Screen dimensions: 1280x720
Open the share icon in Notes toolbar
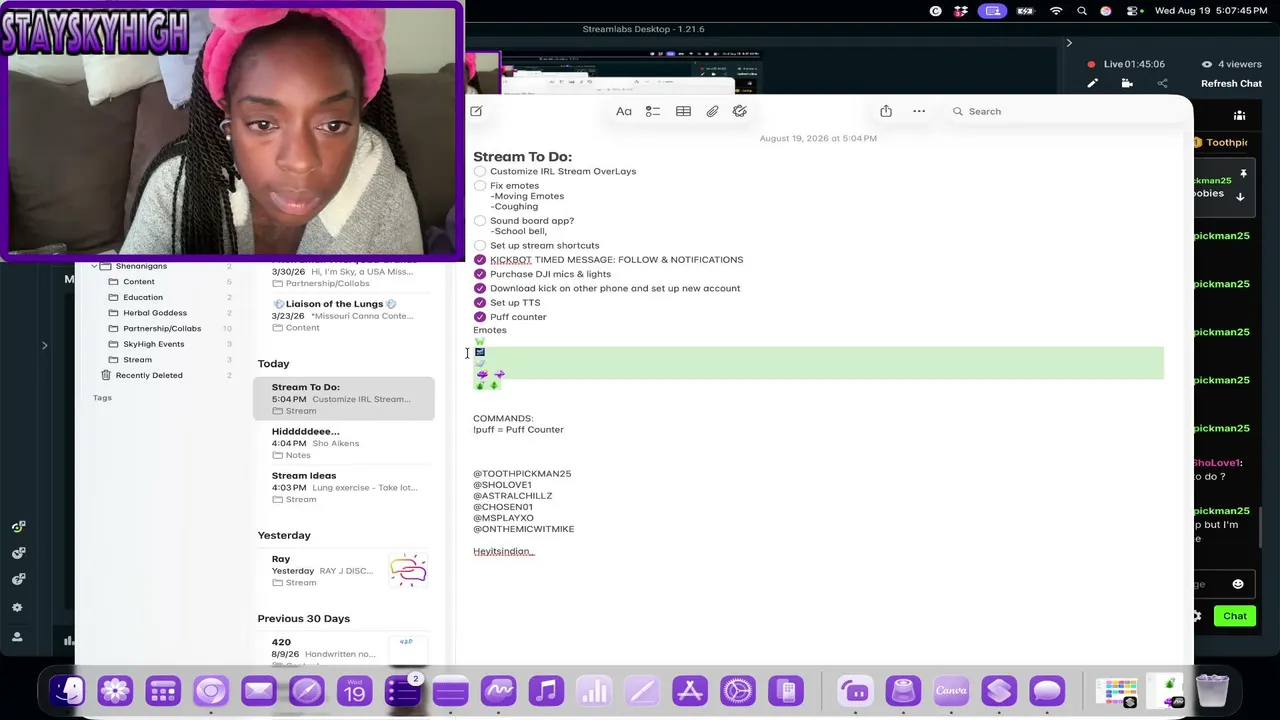pyautogui.click(x=886, y=111)
